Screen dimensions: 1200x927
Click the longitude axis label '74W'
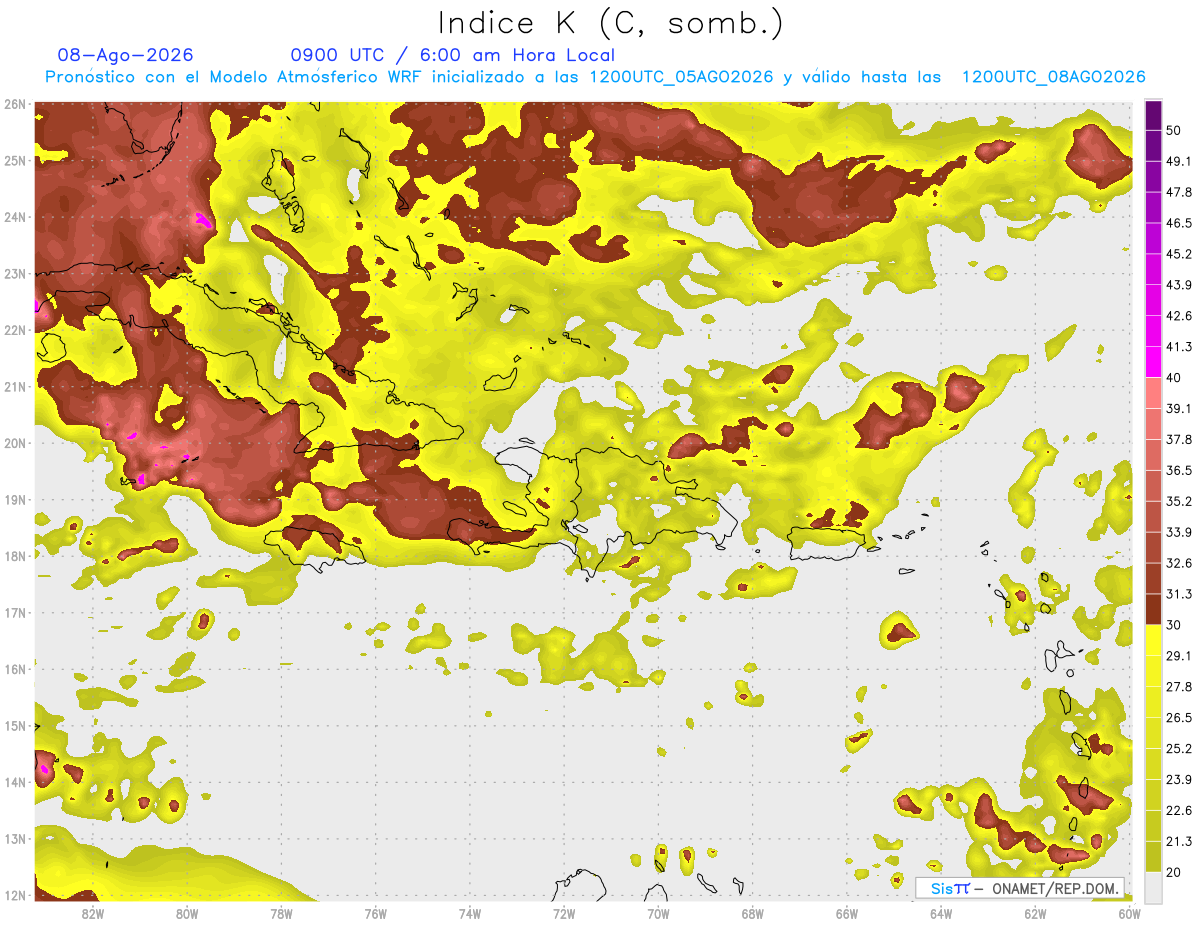click(469, 913)
